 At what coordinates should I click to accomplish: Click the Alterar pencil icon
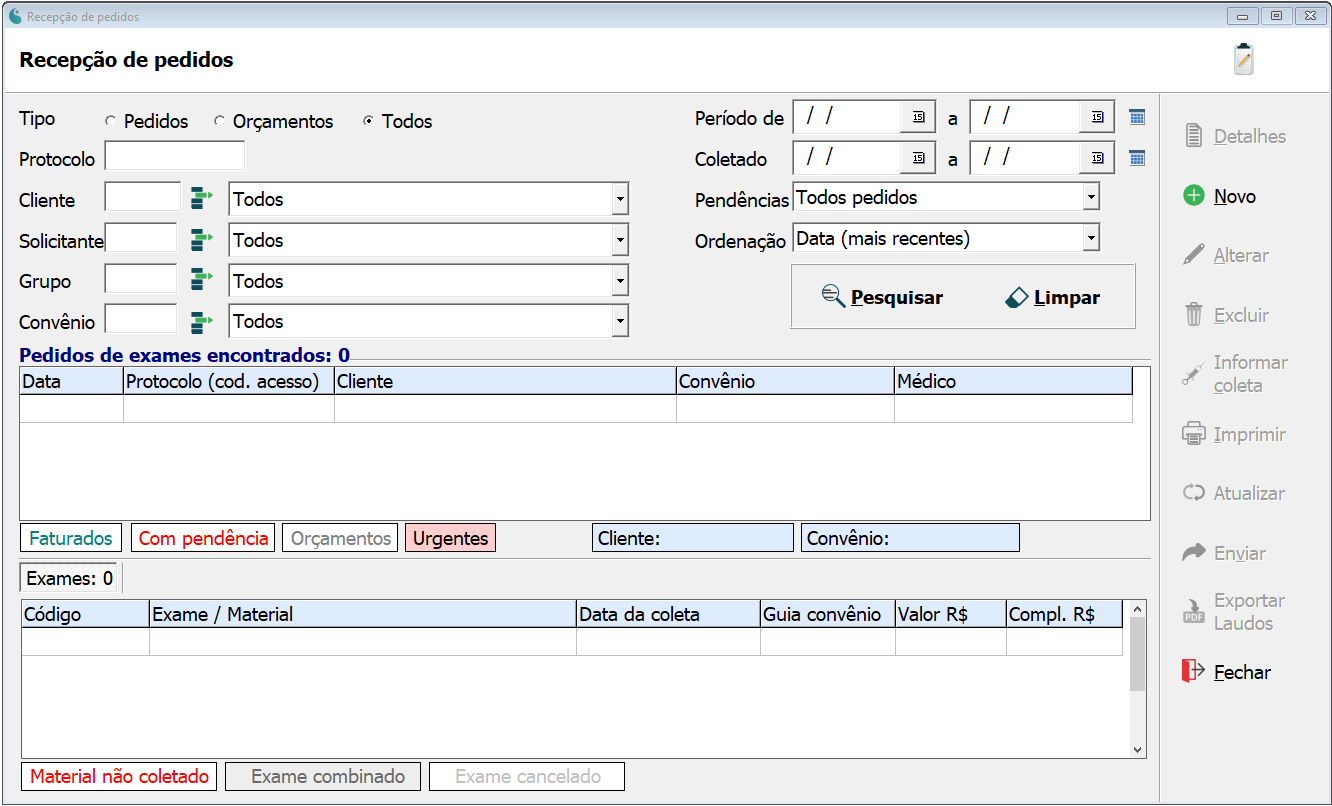click(1194, 255)
